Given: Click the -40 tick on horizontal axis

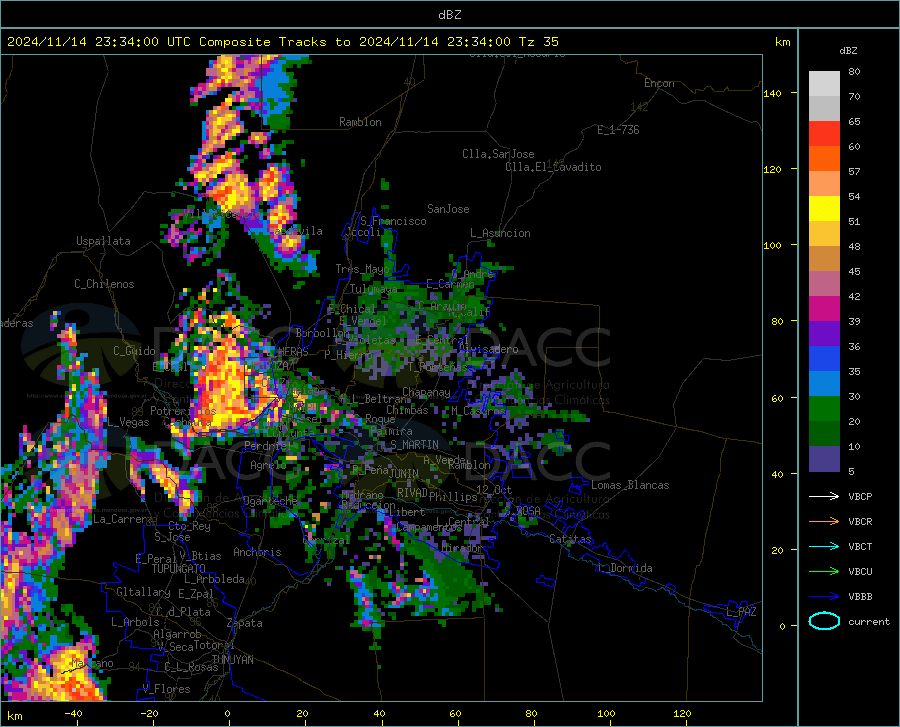Looking at the screenshot, I should pyautogui.click(x=73, y=713).
